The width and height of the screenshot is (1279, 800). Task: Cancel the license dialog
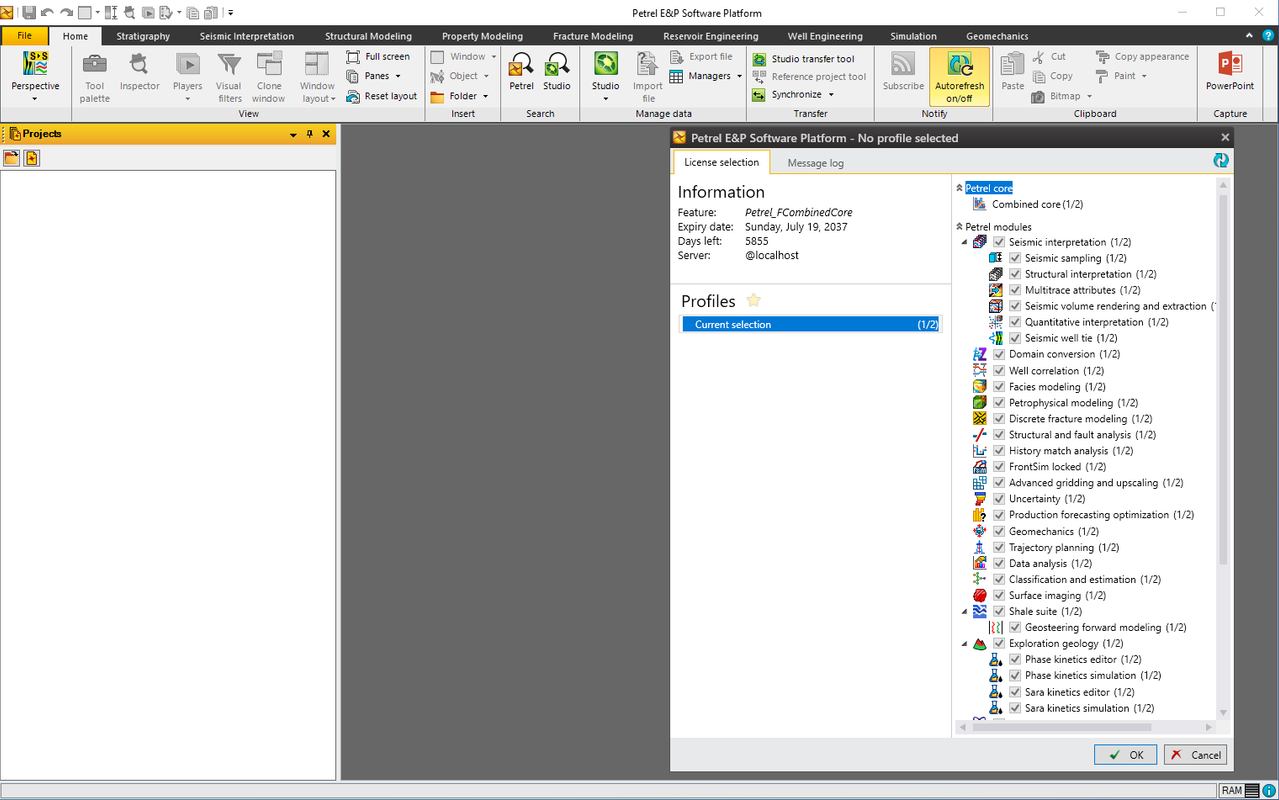tap(1195, 755)
